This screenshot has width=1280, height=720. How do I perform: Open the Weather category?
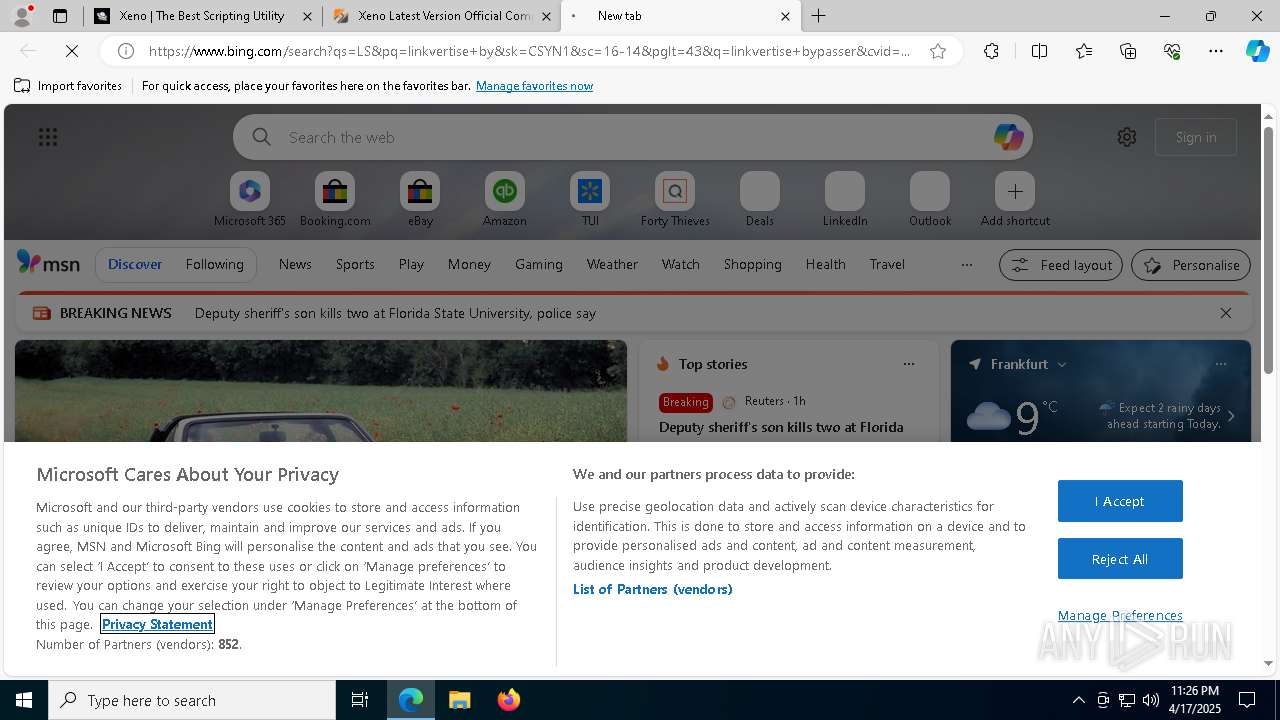[612, 265]
